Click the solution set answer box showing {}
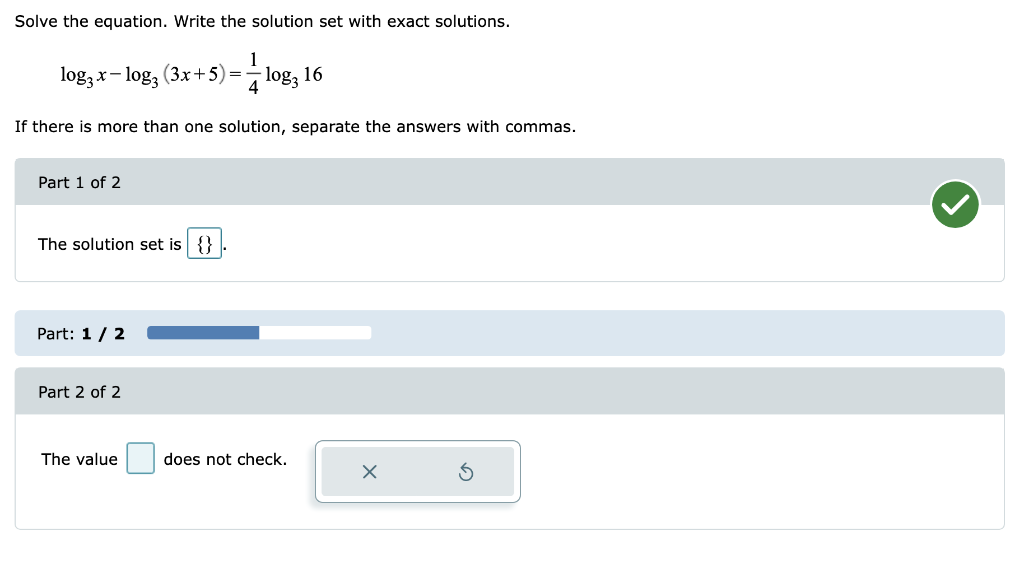 [204, 243]
